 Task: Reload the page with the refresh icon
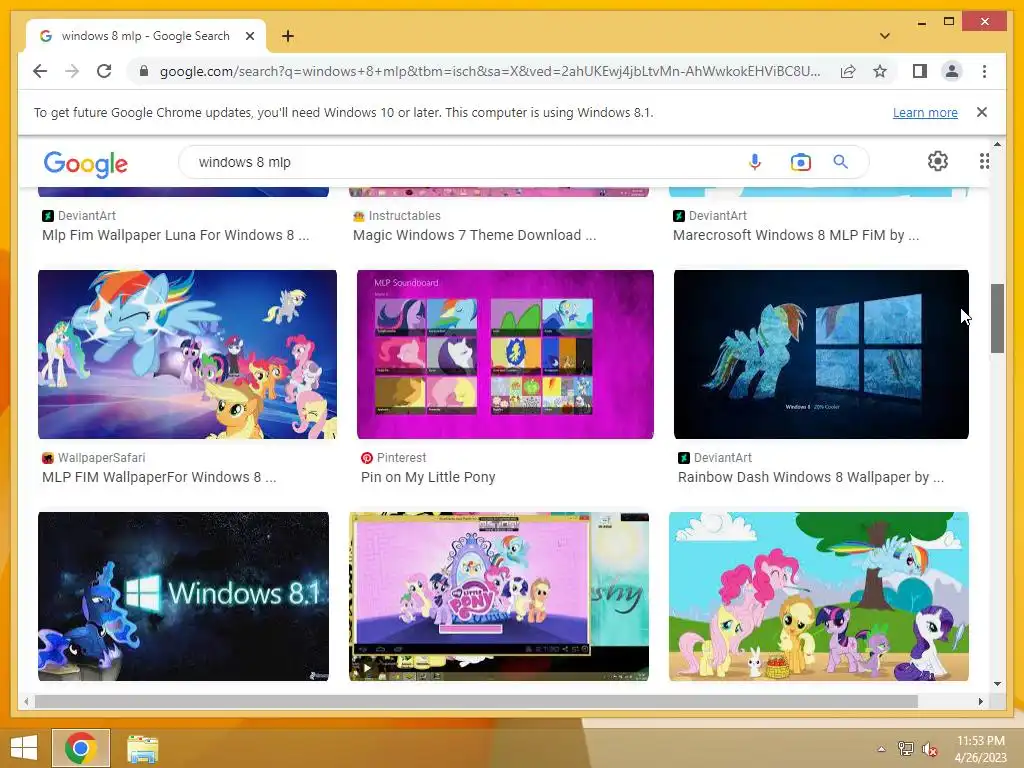coord(104,71)
